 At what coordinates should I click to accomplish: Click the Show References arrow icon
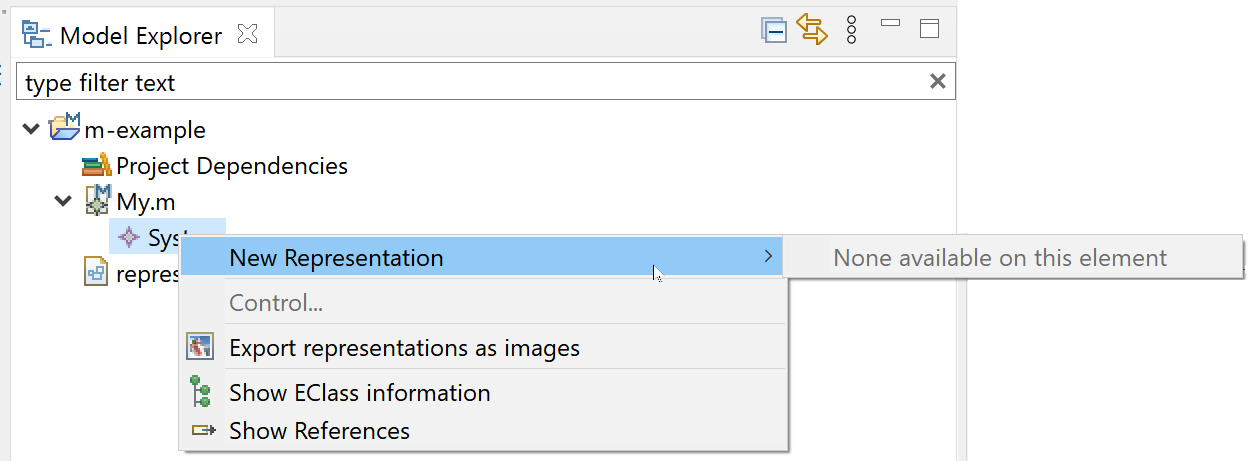[x=202, y=431]
